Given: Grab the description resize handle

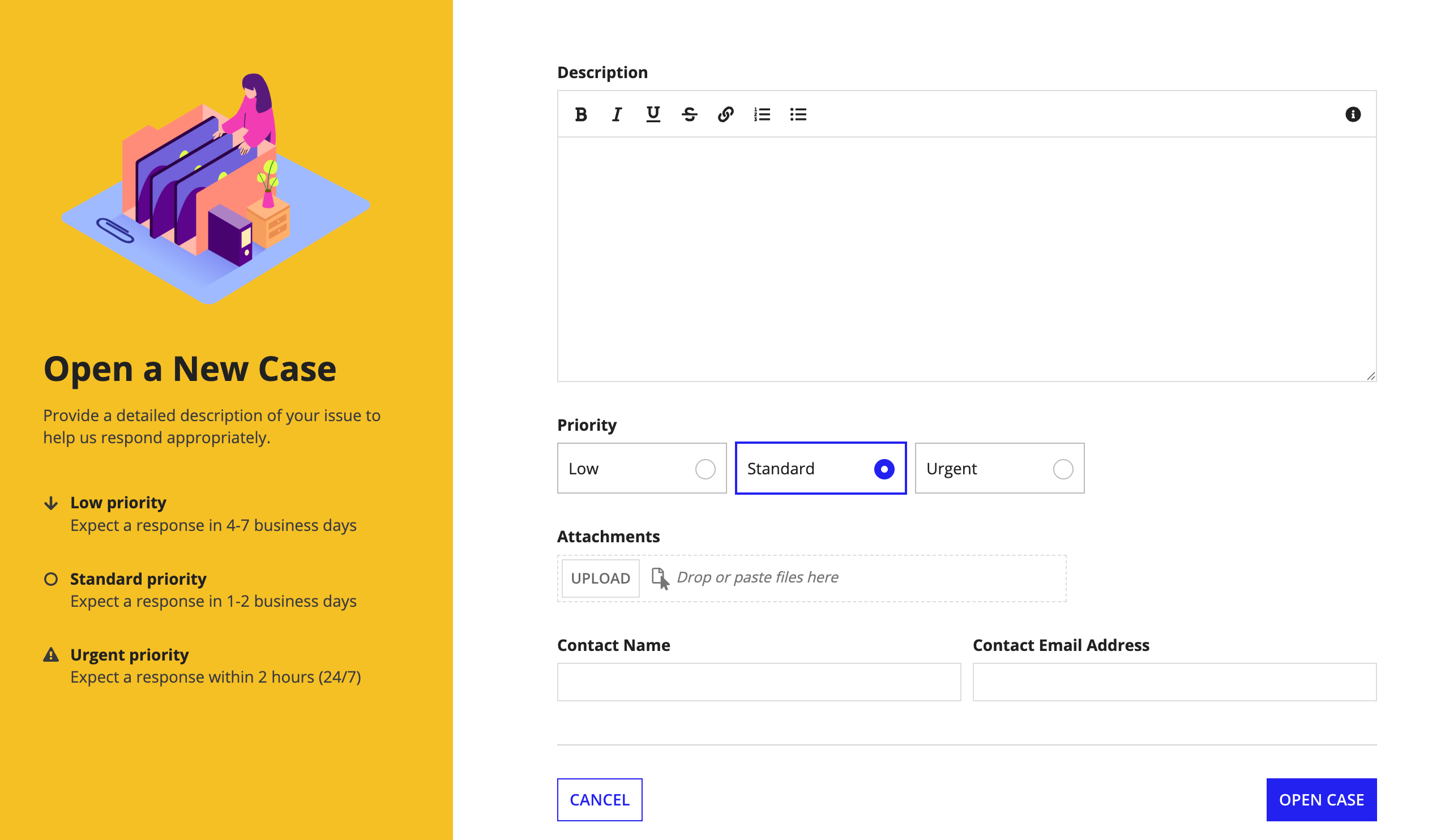Looking at the screenshot, I should tap(1370, 376).
